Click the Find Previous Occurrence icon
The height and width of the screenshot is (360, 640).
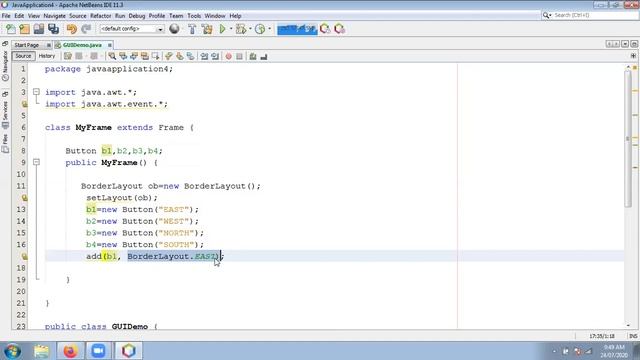point(122,56)
